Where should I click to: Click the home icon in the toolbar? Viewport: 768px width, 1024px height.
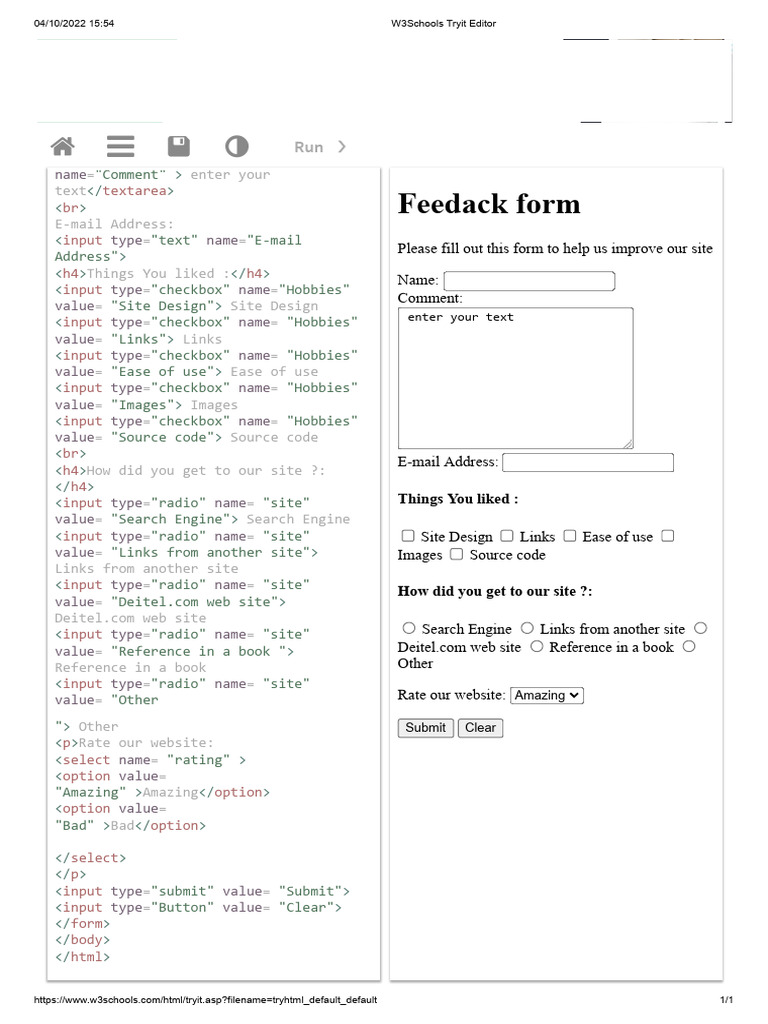(x=63, y=147)
